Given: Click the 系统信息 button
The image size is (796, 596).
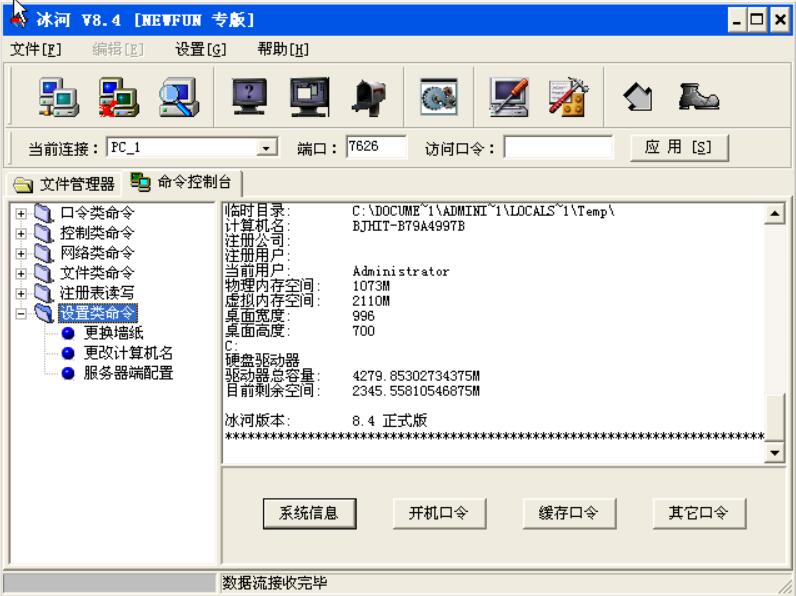Looking at the screenshot, I should click(x=309, y=513).
